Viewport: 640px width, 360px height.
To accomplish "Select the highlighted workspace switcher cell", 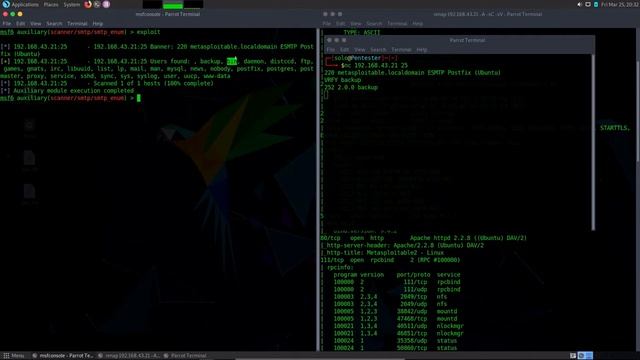I will click(582, 356).
